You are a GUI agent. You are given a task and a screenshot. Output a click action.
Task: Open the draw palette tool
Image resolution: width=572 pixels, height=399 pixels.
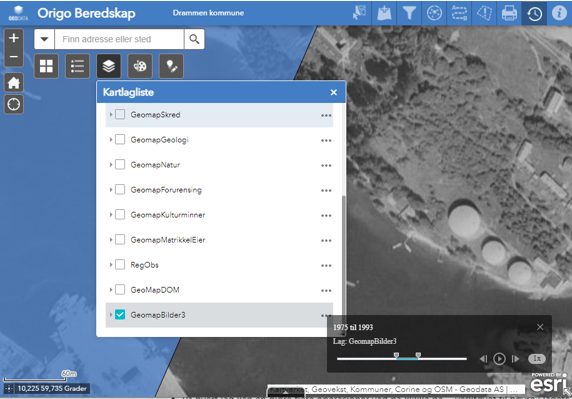tap(140, 66)
